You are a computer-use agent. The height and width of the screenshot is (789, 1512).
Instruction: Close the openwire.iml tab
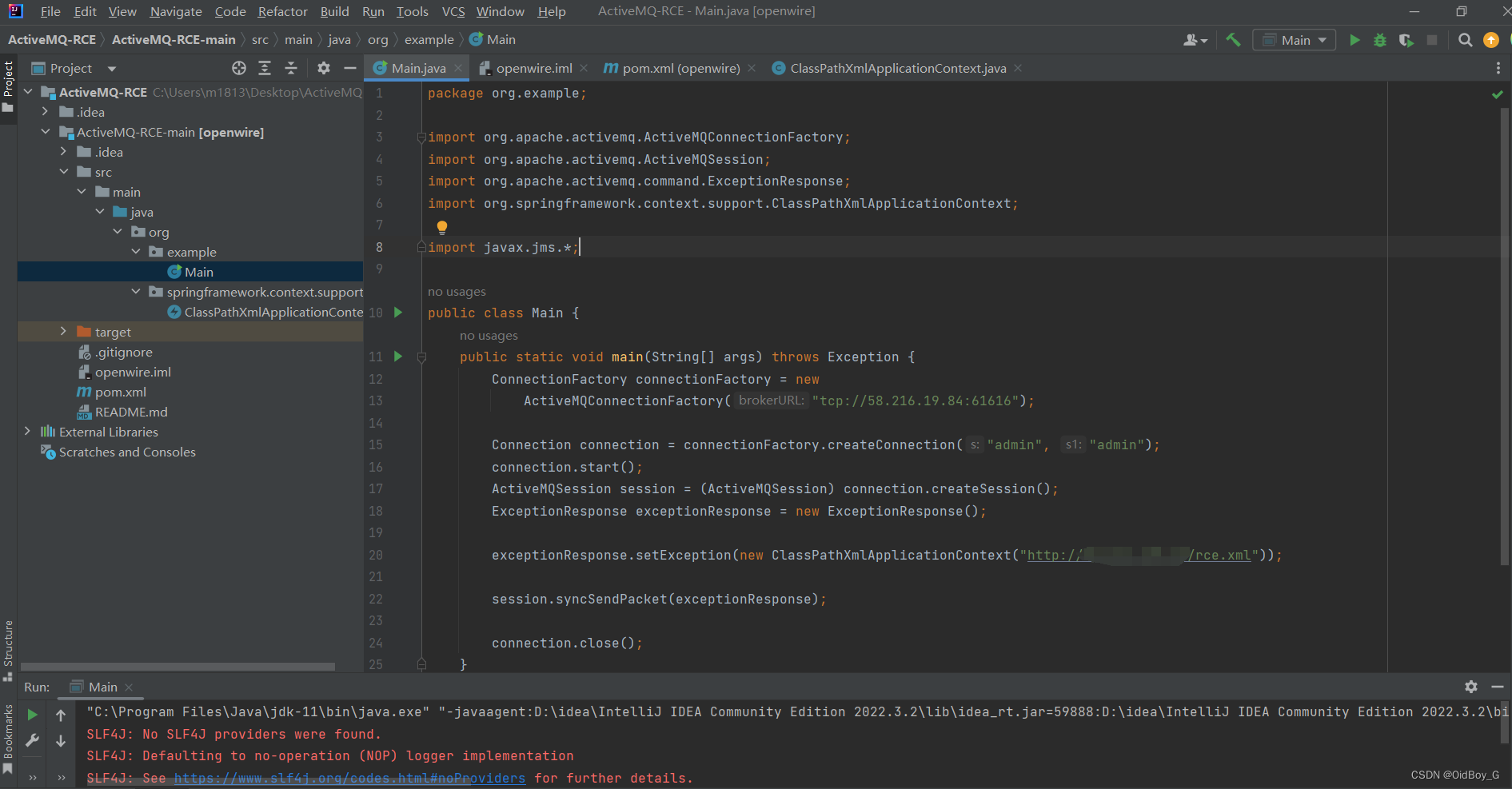point(584,69)
